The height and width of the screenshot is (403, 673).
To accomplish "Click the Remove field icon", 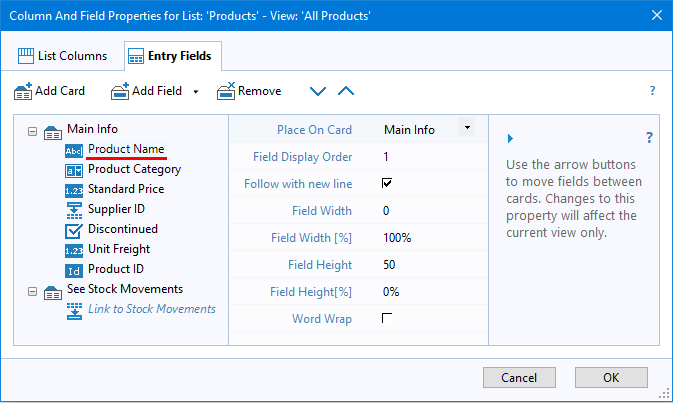I will [225, 91].
